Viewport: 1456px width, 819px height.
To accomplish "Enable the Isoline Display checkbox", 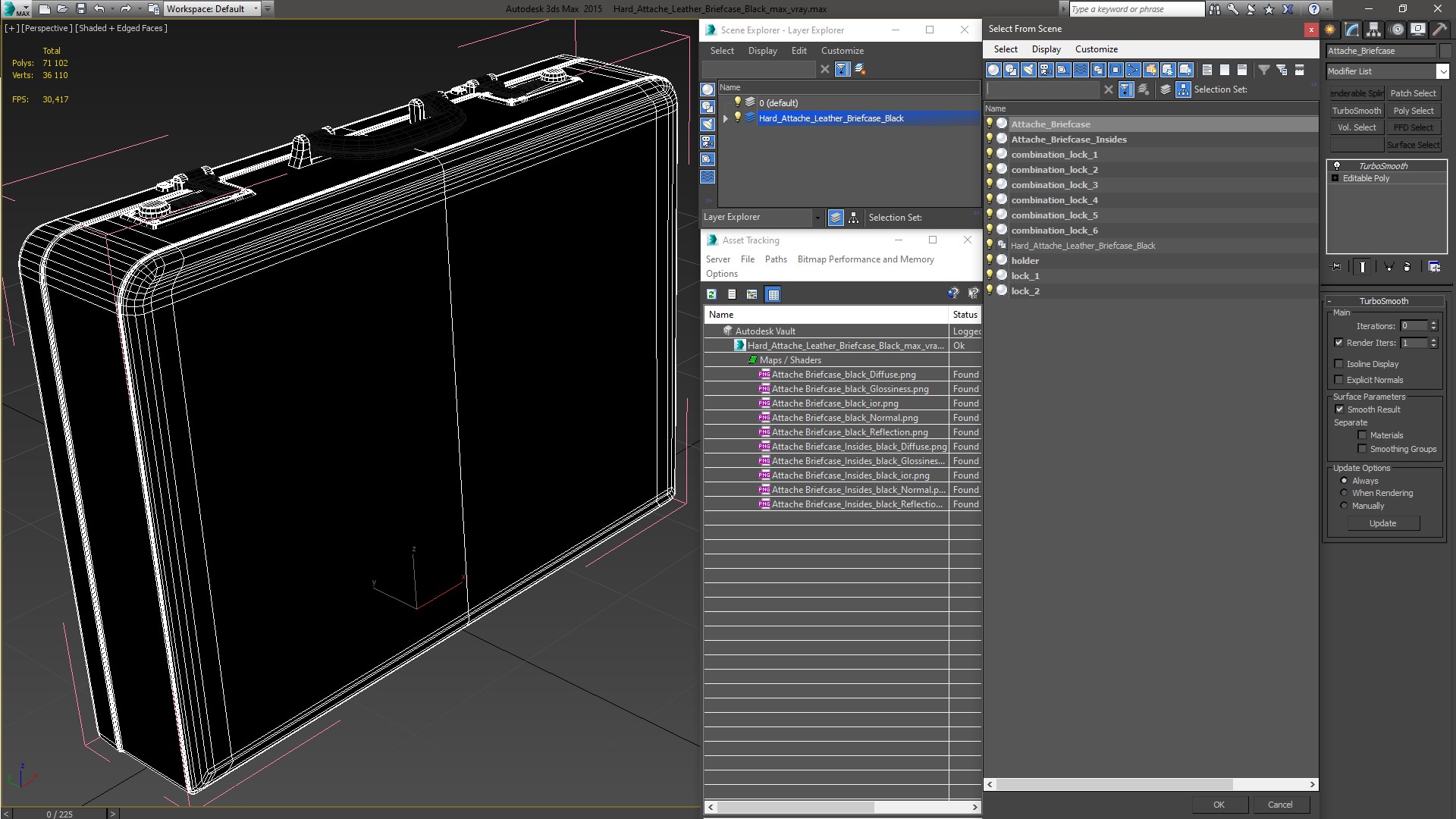I will coord(1338,364).
